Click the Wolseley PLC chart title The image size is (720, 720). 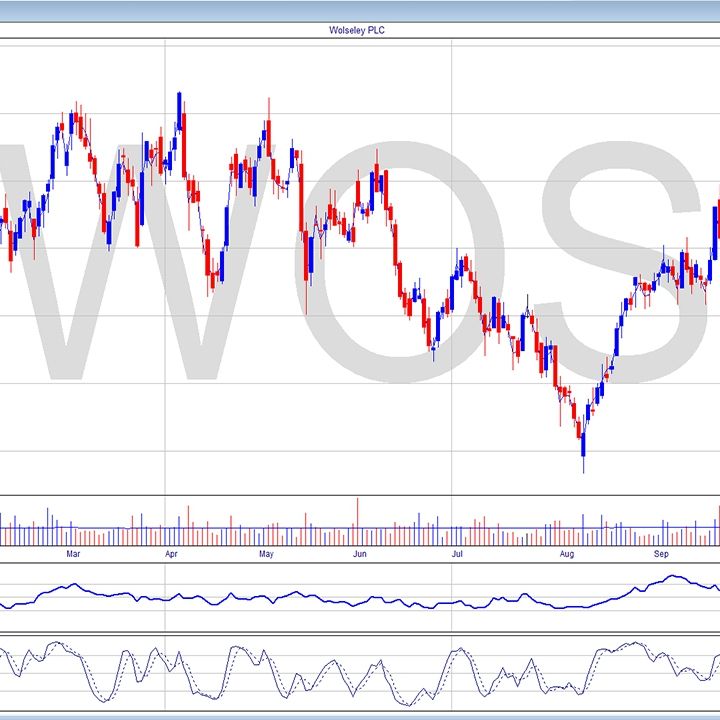pos(359,31)
